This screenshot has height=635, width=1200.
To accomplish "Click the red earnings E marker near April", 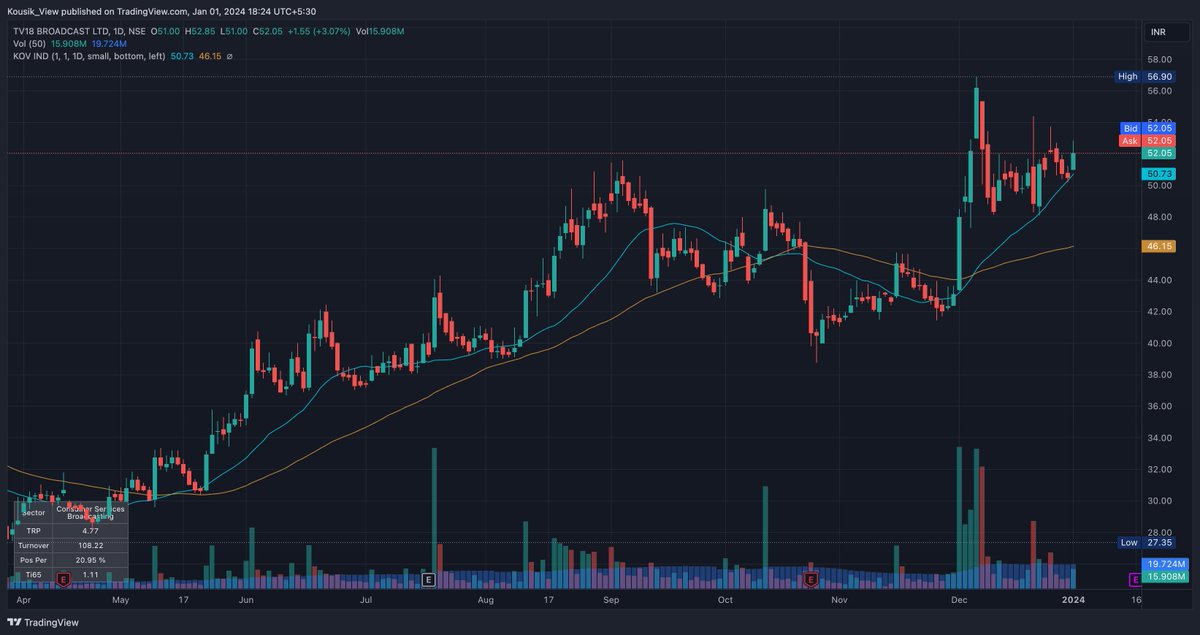I will [64, 579].
